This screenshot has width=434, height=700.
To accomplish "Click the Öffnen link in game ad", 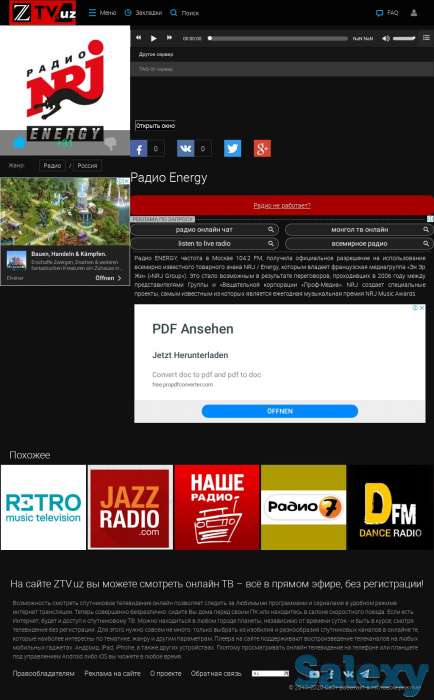I will click(x=108, y=278).
